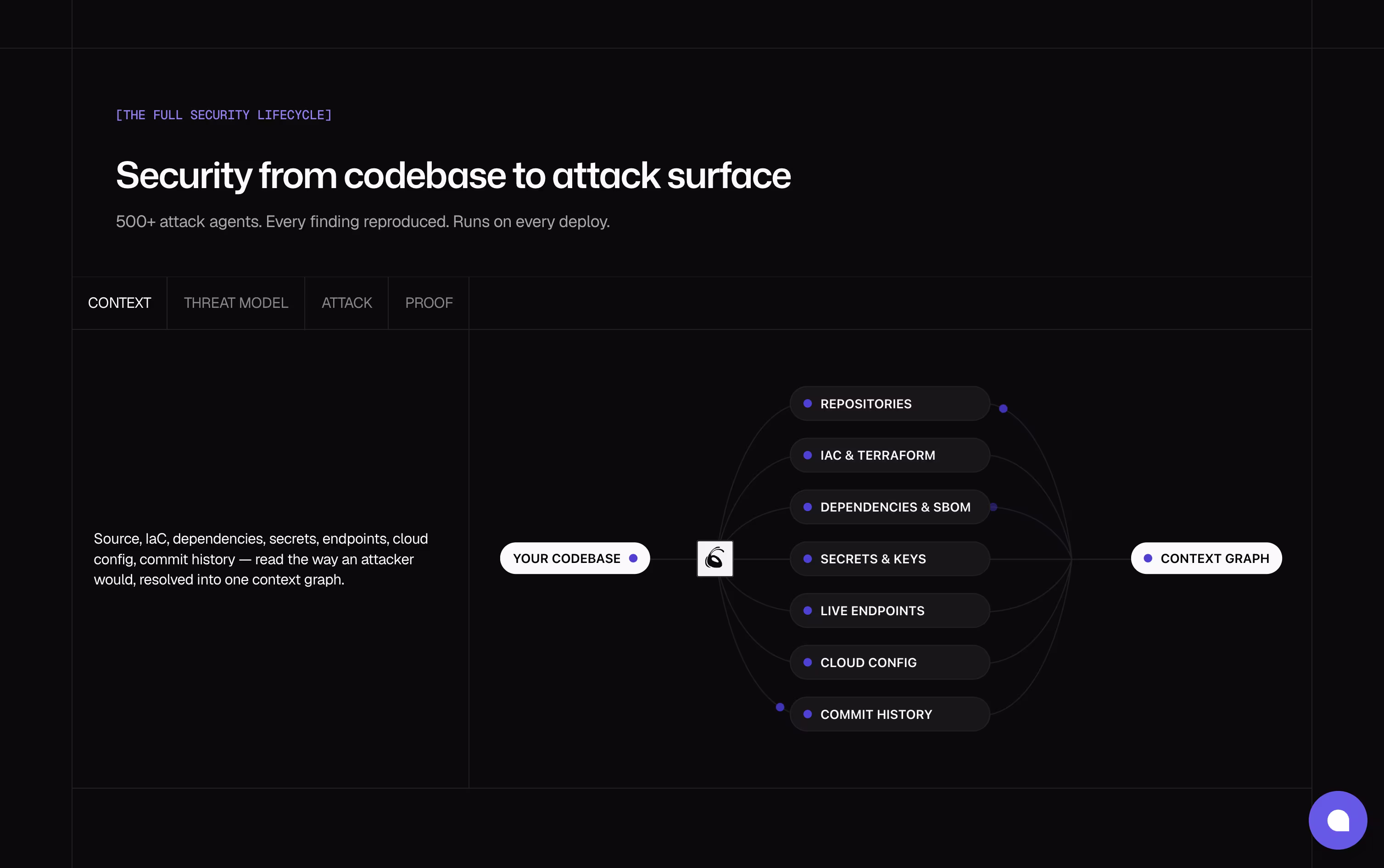Select the Attack tab
1384x868 pixels.
coord(347,303)
